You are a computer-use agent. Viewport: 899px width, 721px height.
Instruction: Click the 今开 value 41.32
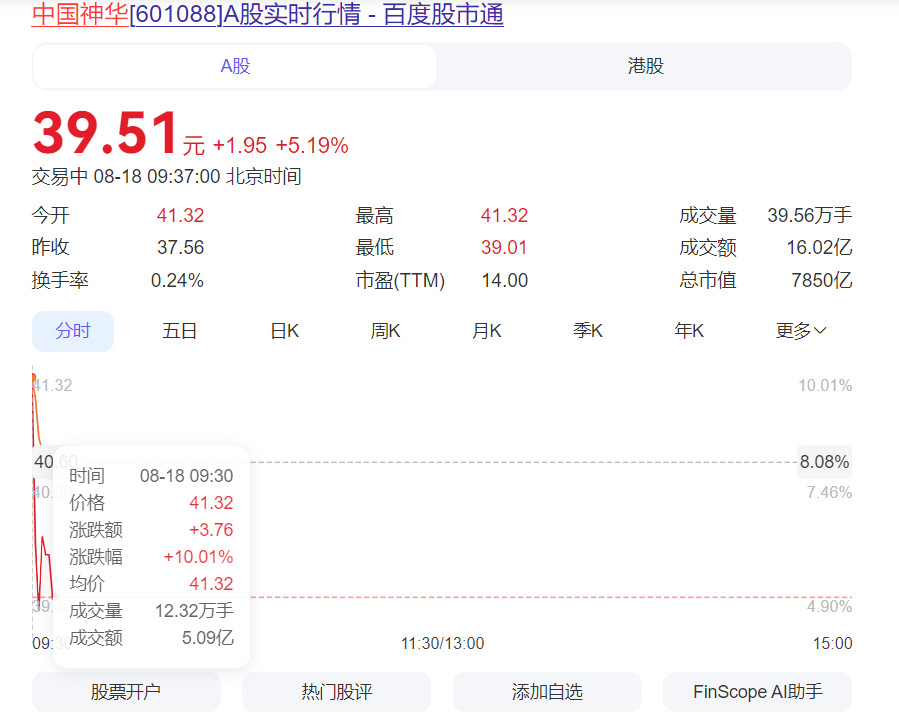click(x=180, y=215)
